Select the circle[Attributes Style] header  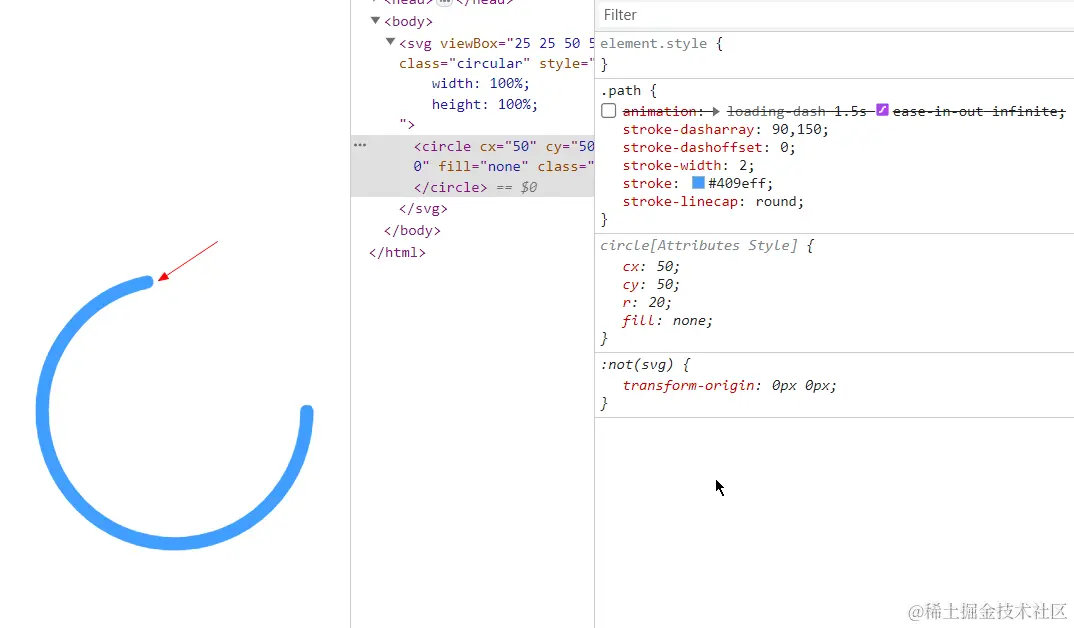(699, 245)
